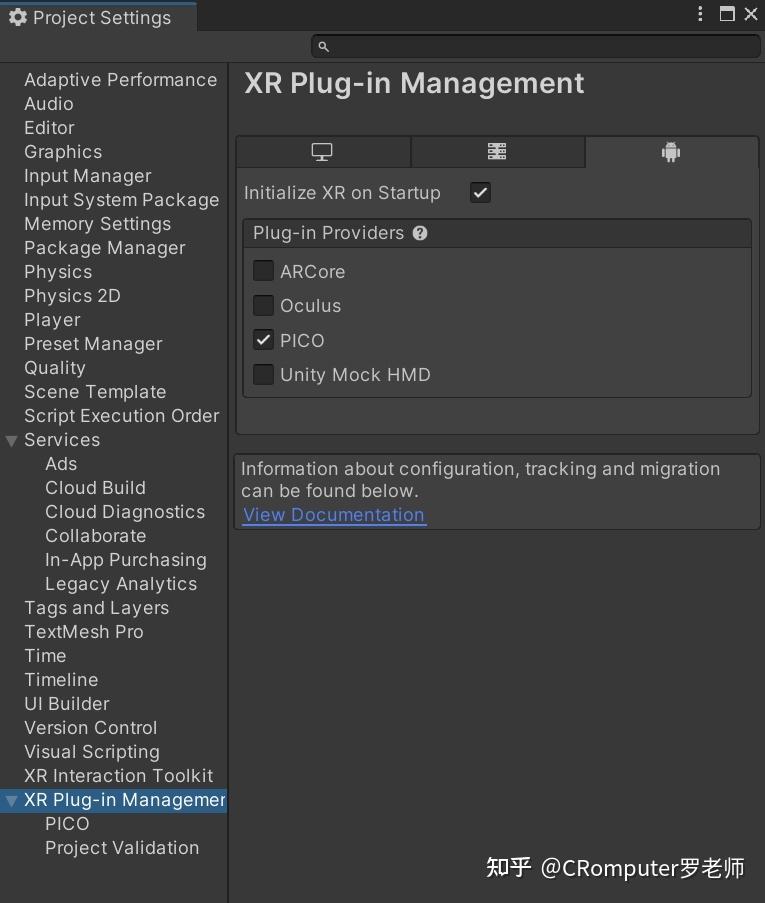Screen dimensions: 765x903
Task: Click the Plug-in Providers help icon
Action: 420,233
